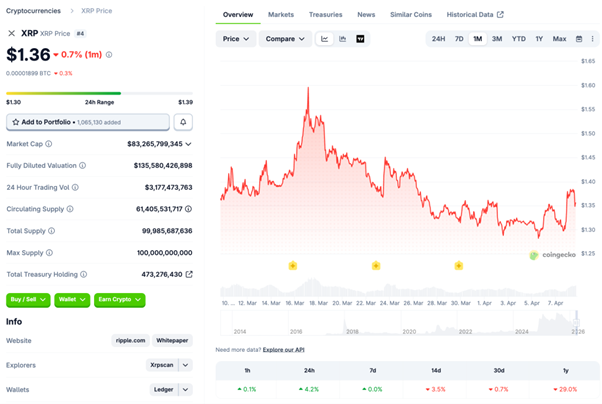This screenshot has height=404, width=602.
Task: Click Add to Portfolio button
Action: 87,122
